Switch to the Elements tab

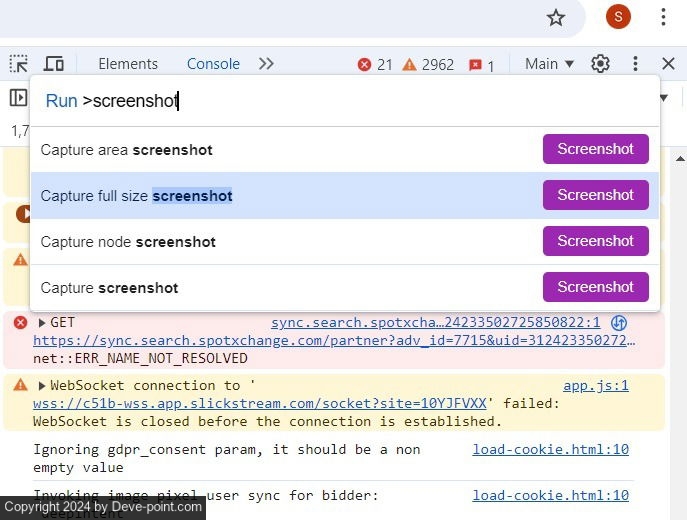click(128, 64)
